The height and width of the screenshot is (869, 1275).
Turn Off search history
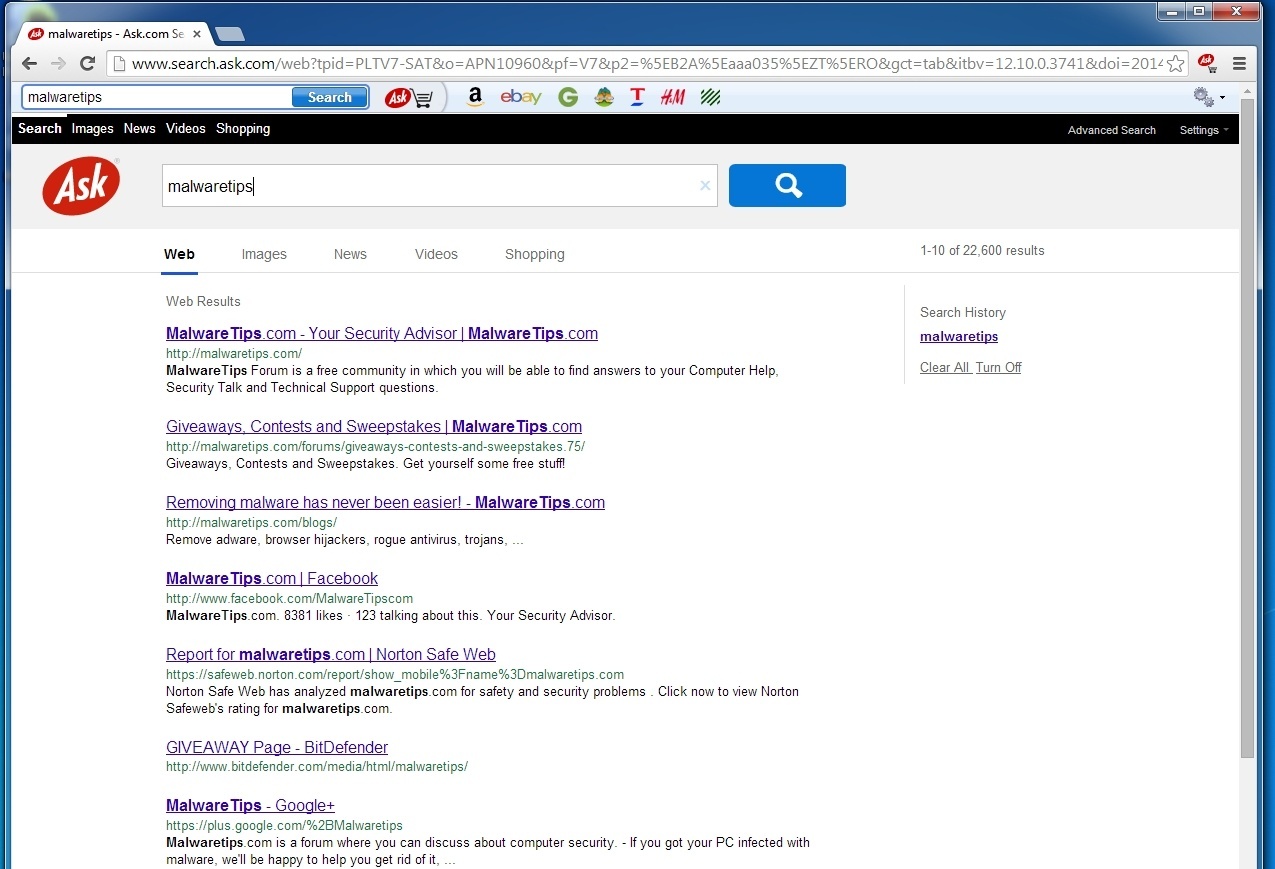pyautogui.click(x=999, y=368)
